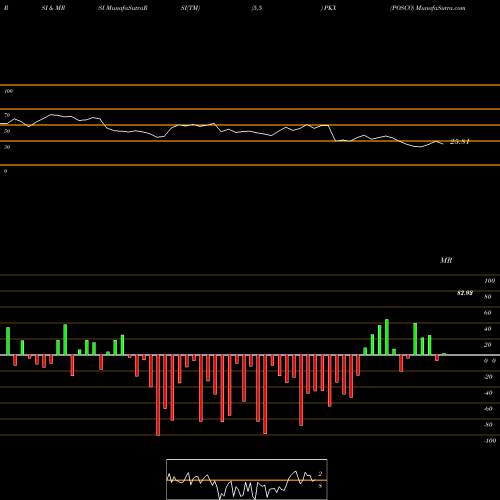
Task: Click the 'SI MunafaSutraR' header text
Action: tap(123, 8)
